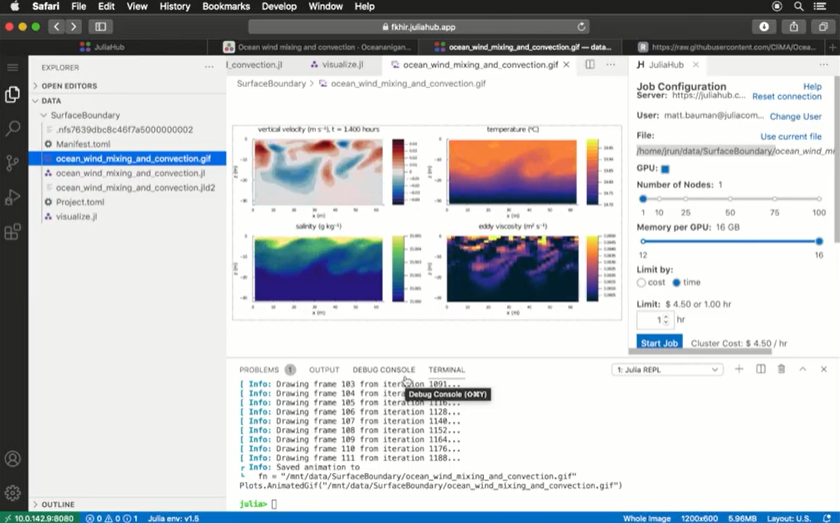840x523 pixels.
Task: Click the Use current file link
Action: coord(791,136)
